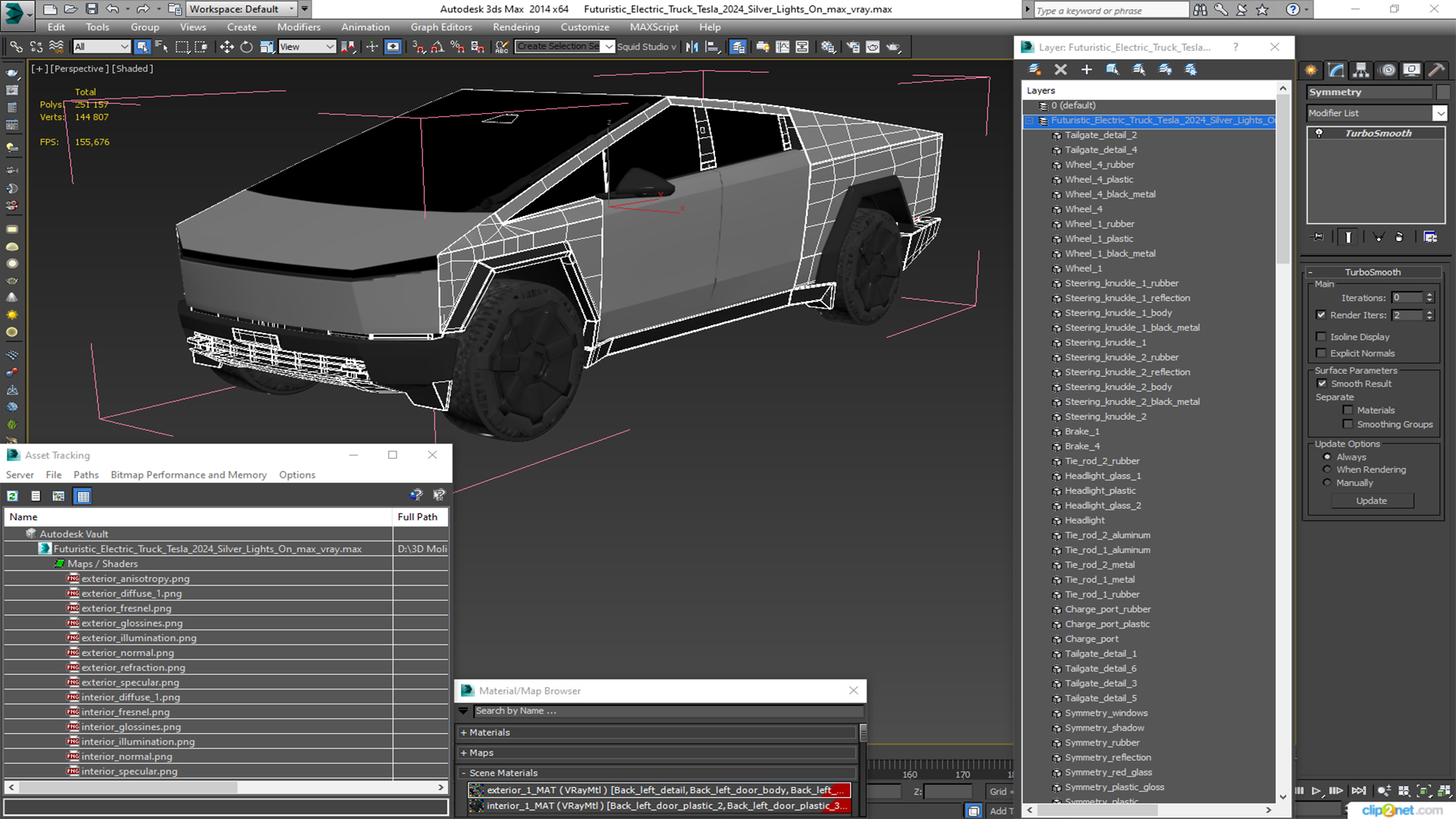Collapse the Scene Materials rollout
The height and width of the screenshot is (819, 1456).
(657, 773)
